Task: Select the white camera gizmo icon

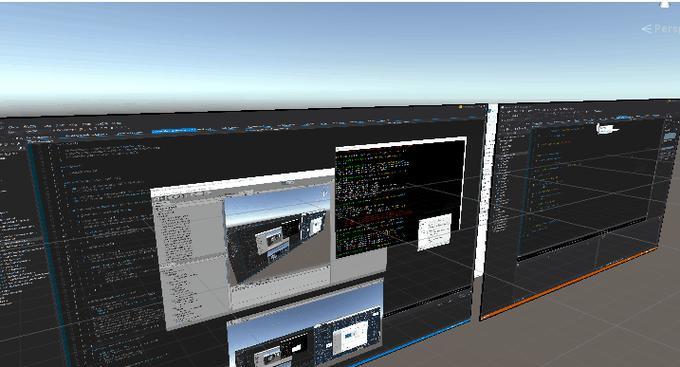Action: pos(607,128)
